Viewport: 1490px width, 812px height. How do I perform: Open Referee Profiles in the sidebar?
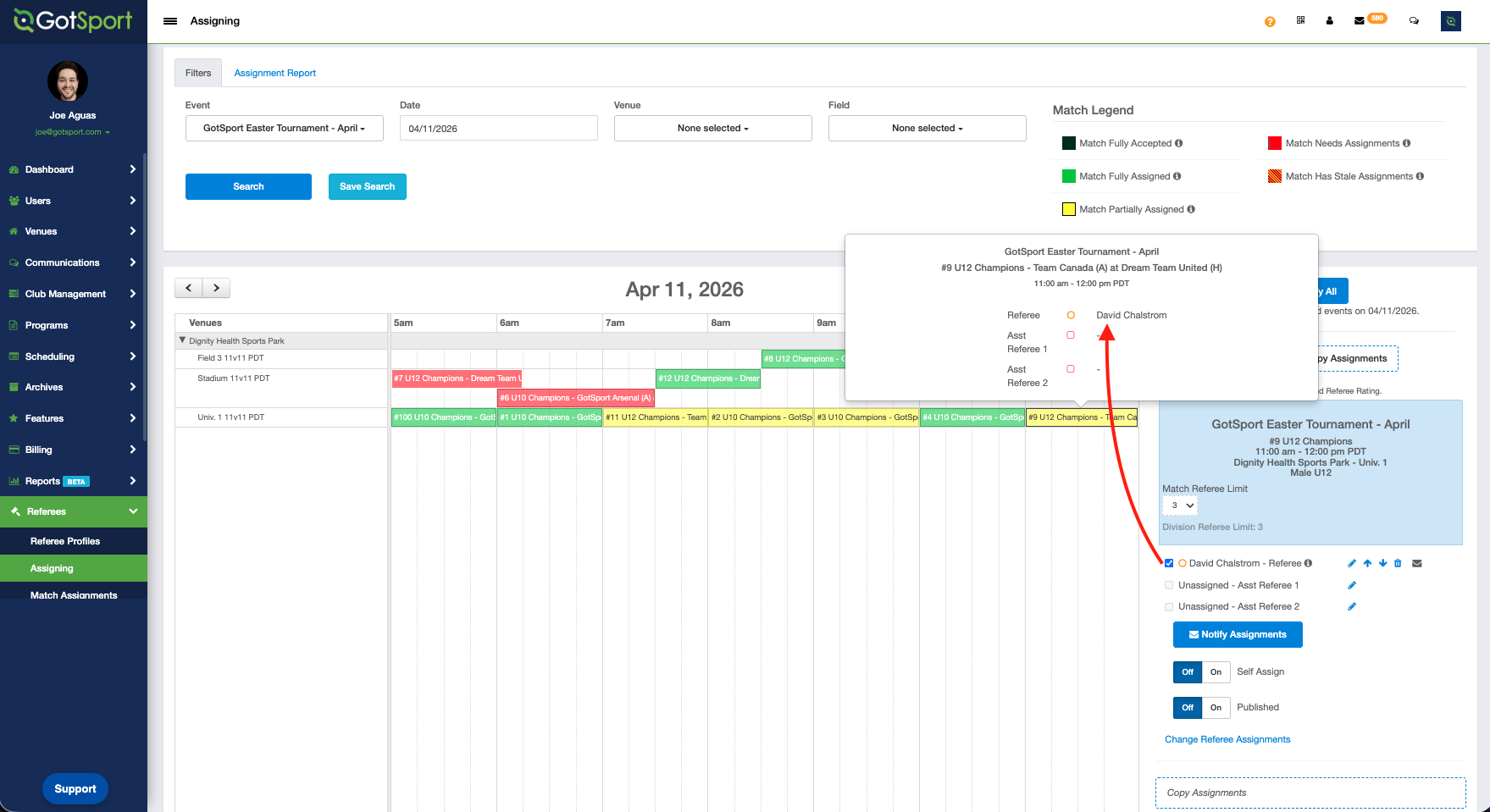[65, 541]
